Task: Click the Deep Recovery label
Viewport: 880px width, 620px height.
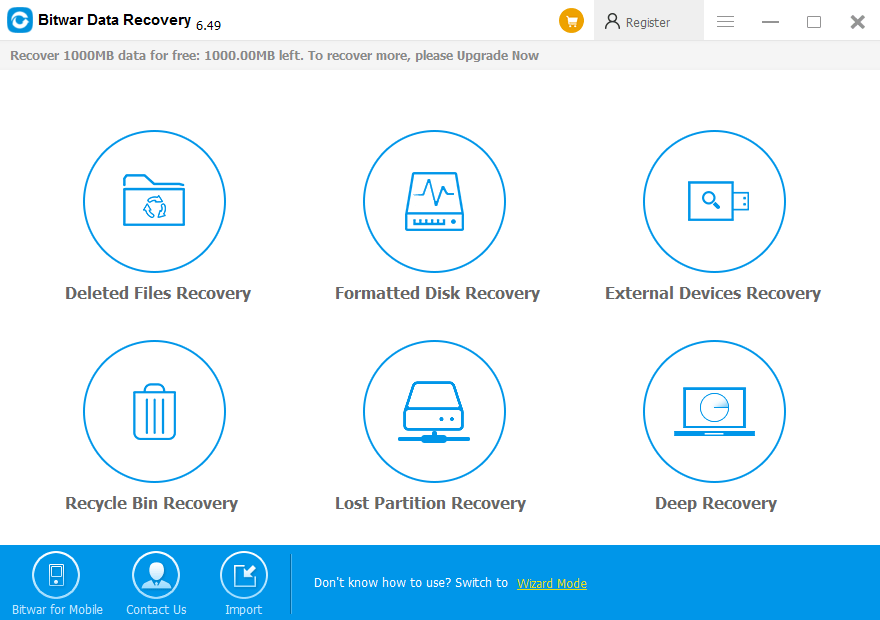Action: pyautogui.click(x=716, y=503)
